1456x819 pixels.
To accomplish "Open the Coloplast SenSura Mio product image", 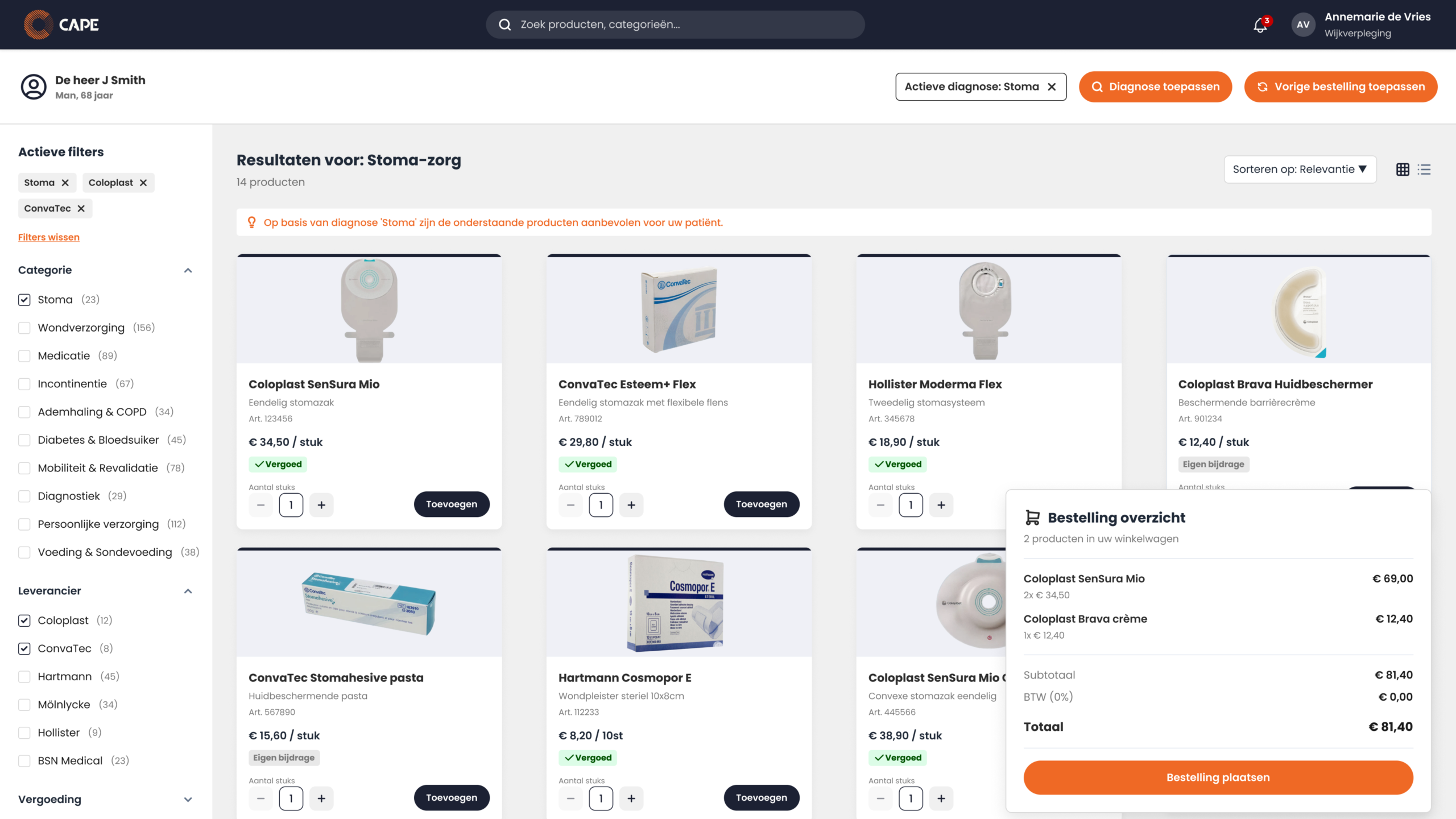I will click(369, 309).
